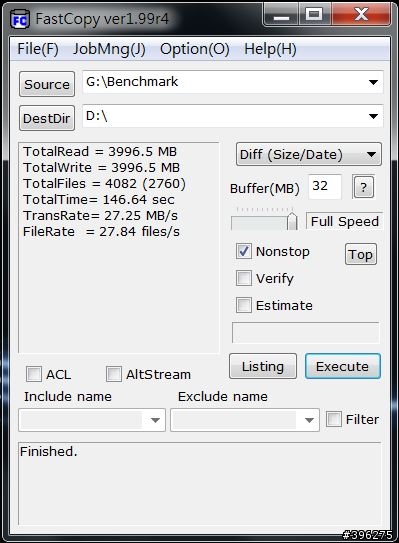The height and width of the screenshot is (543, 399).
Task: Click the FastCopy FC title bar icon
Action: [19, 19]
